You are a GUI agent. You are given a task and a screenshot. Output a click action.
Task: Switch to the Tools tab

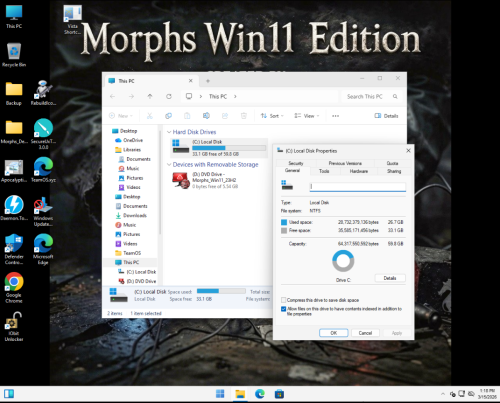324,171
